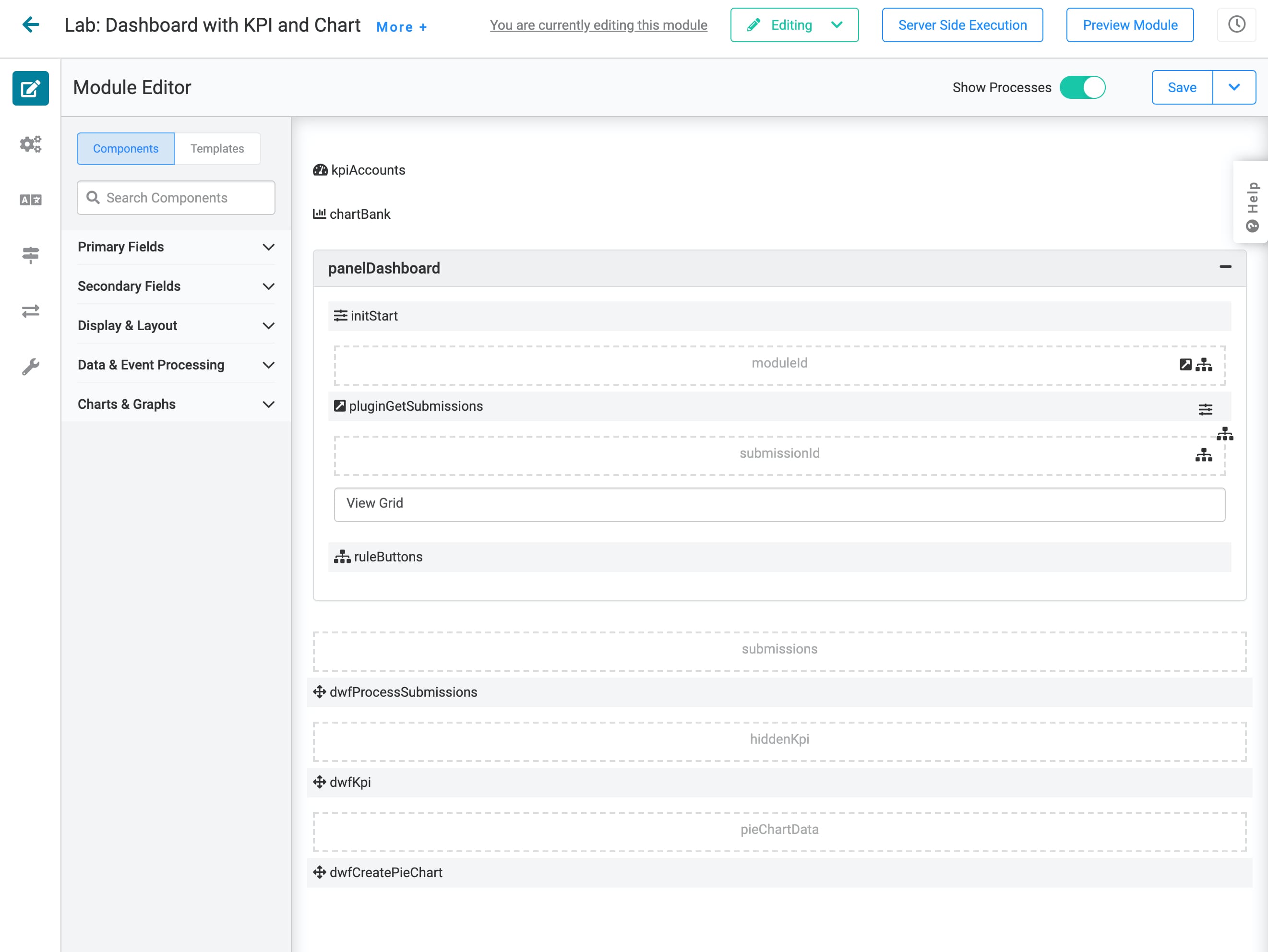Click the panelDashboard title

pyautogui.click(x=384, y=268)
